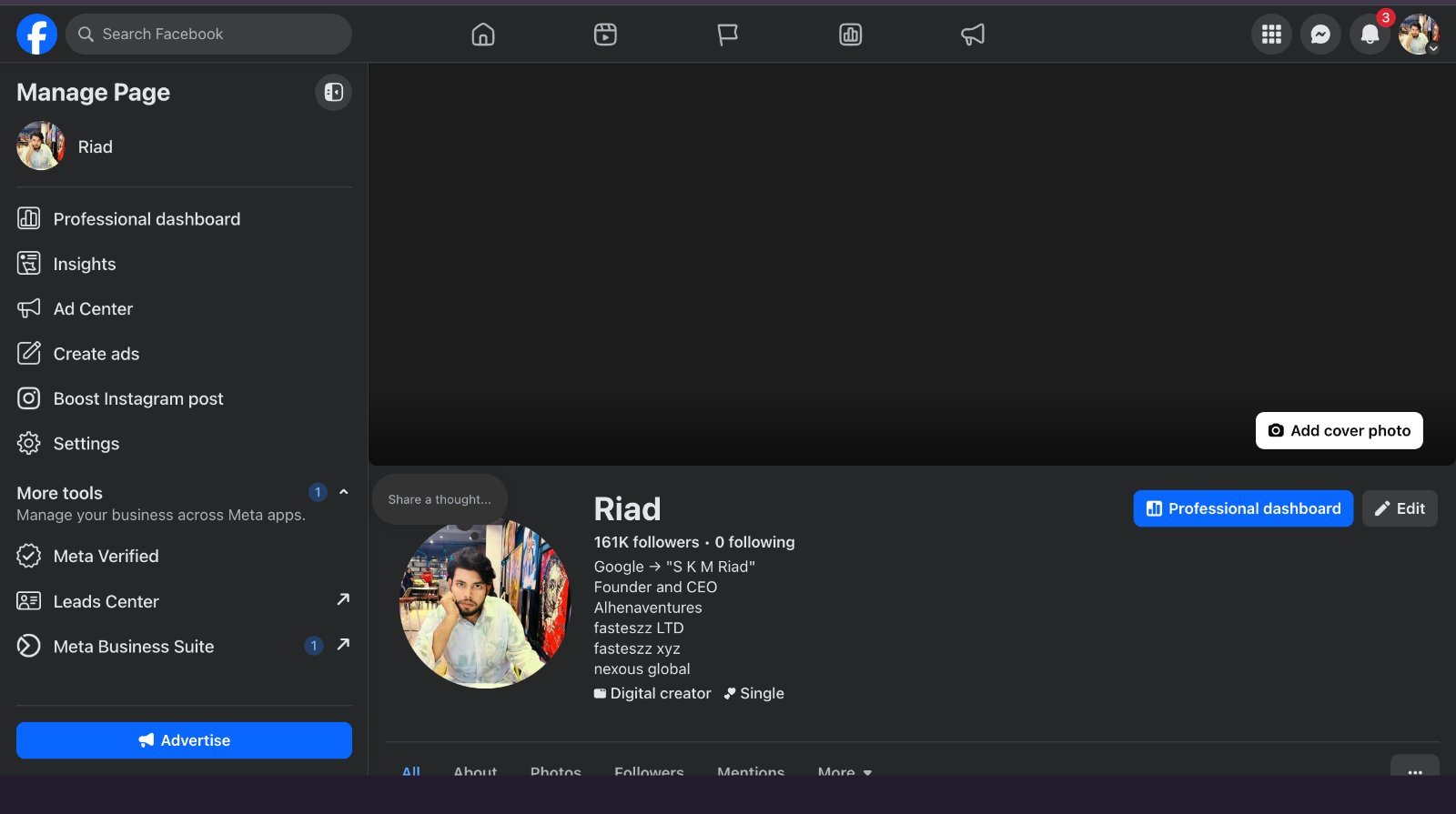Open Meta Business Suite
This screenshot has width=1456, height=814.
184,646
